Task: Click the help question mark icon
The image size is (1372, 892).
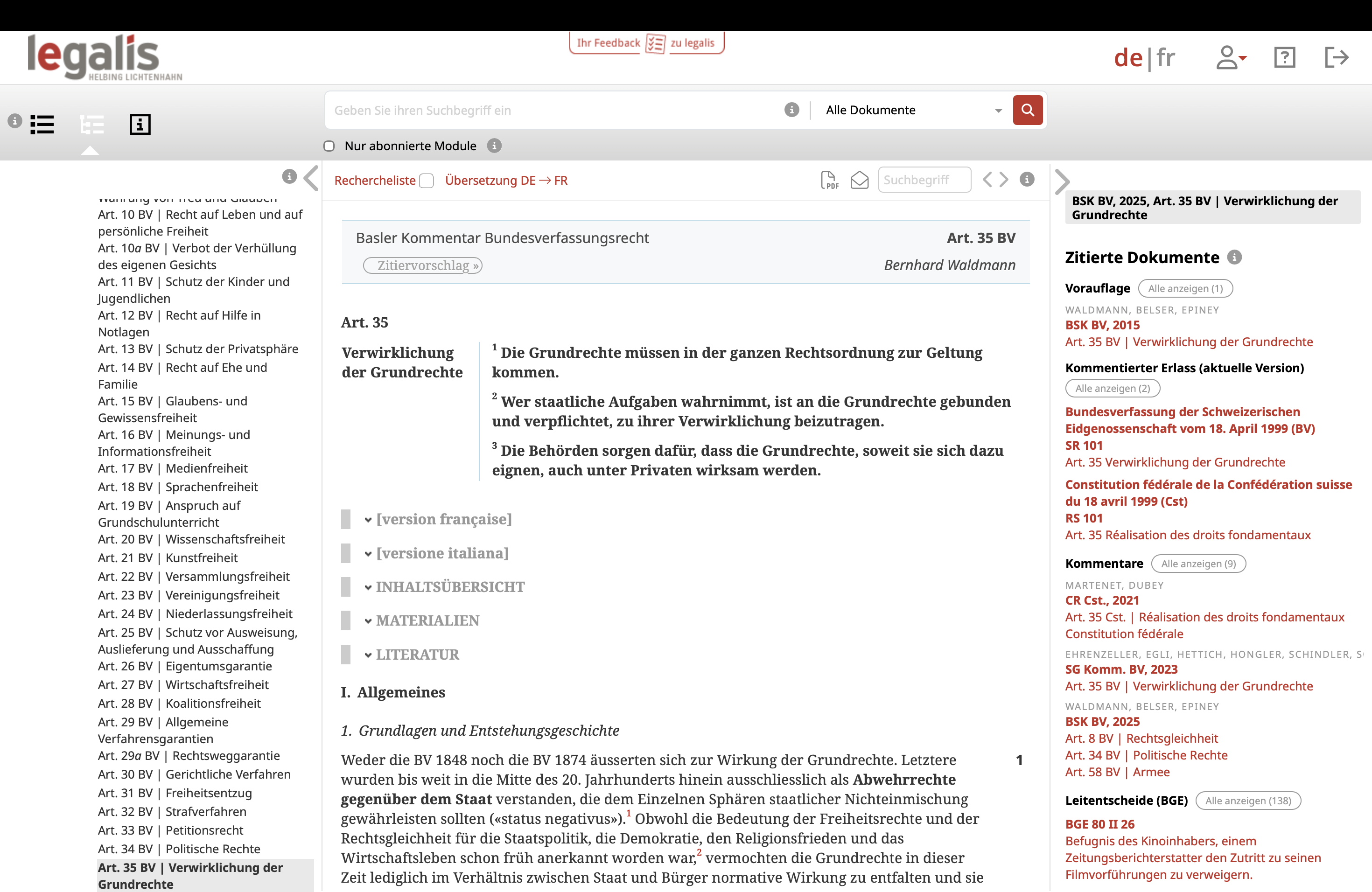Action: (1284, 58)
